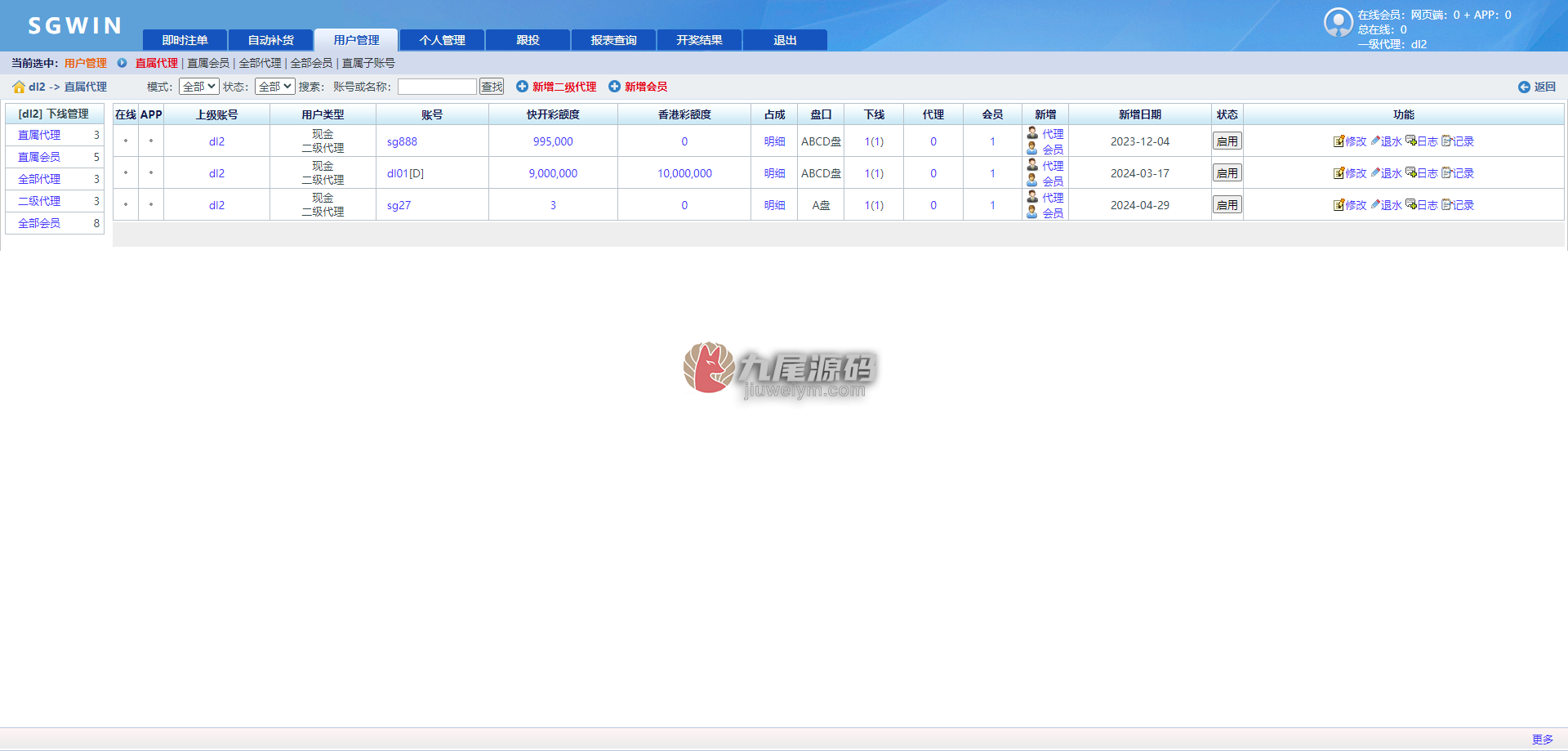The width and height of the screenshot is (1568, 751).
Task: Open the 状态 dropdown
Action: coord(274,87)
